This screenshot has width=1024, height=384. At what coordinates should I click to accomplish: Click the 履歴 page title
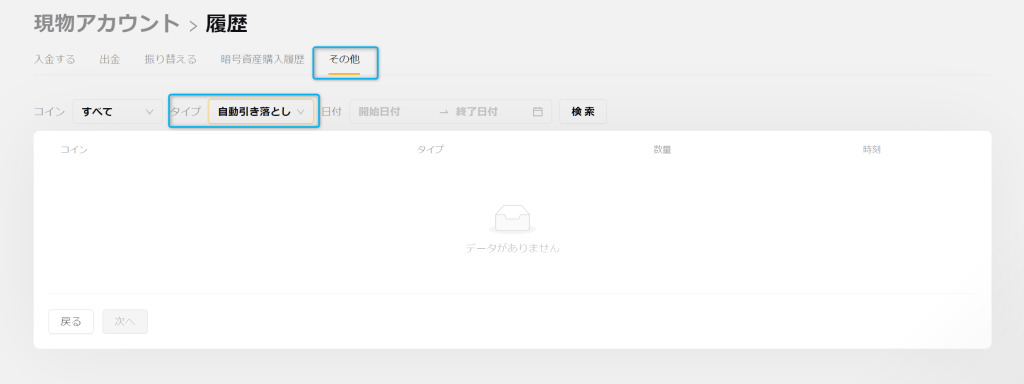click(x=226, y=24)
